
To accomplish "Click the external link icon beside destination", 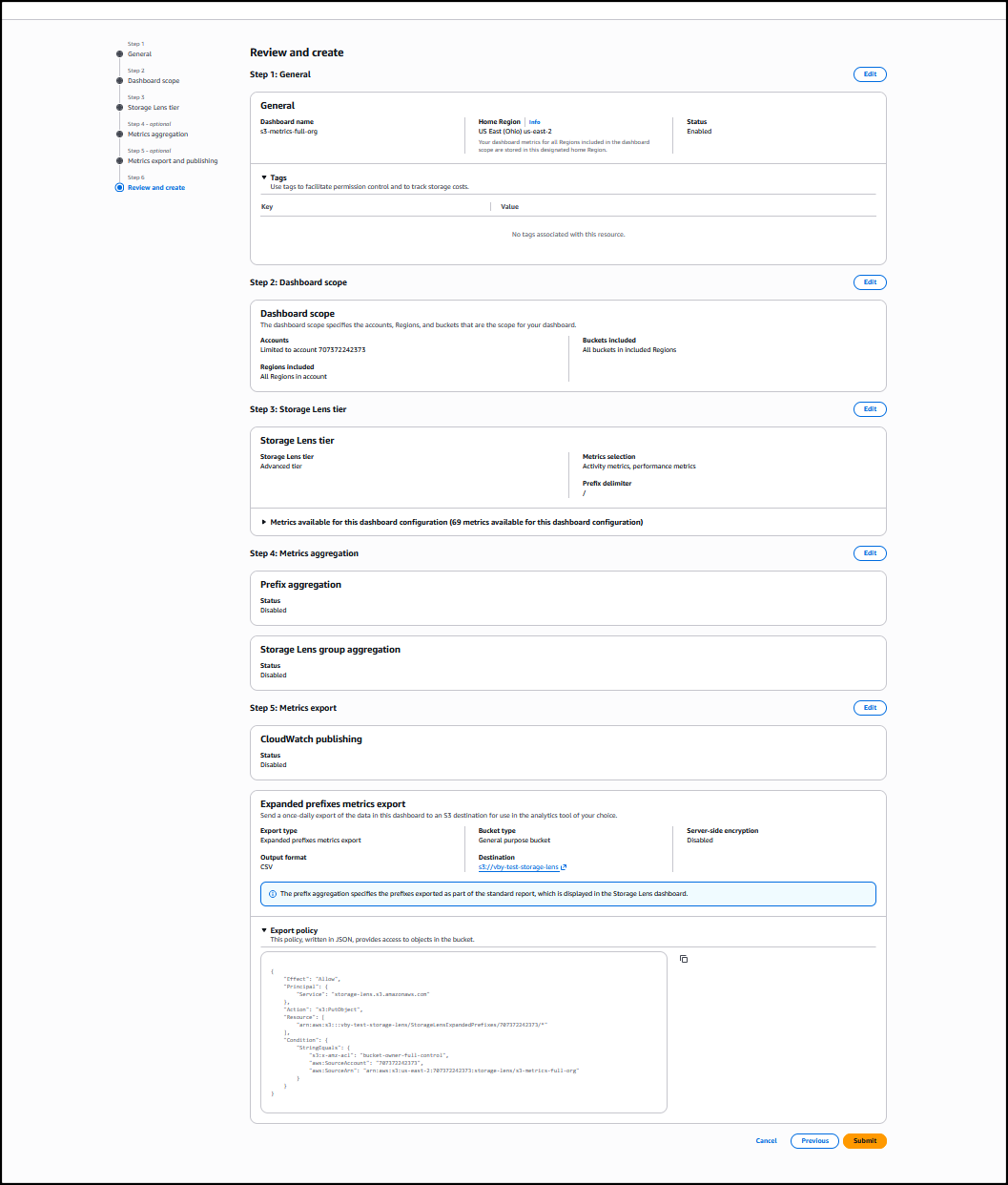I will pyautogui.click(x=564, y=867).
